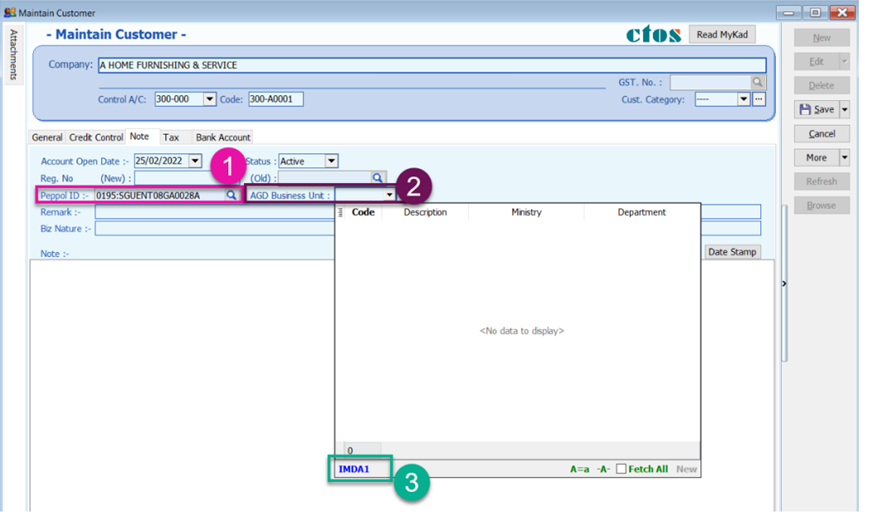
Task: Open the Control A/C dropdown
Action: (x=210, y=99)
